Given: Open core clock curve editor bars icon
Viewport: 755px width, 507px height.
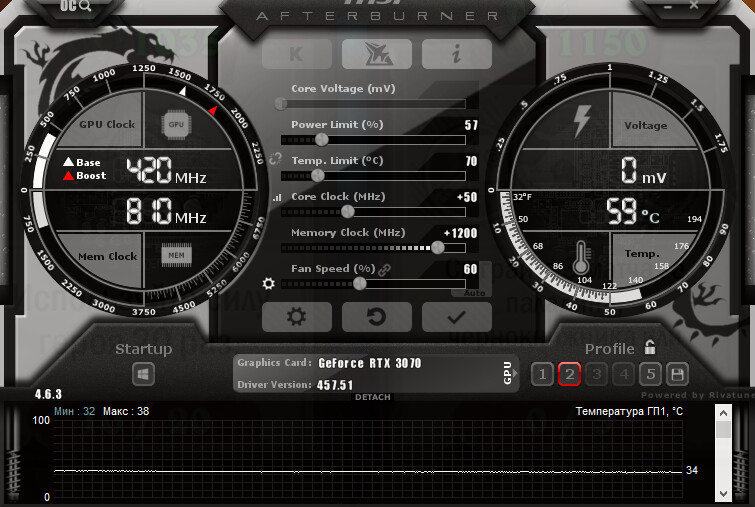Looking at the screenshot, I should tap(277, 197).
